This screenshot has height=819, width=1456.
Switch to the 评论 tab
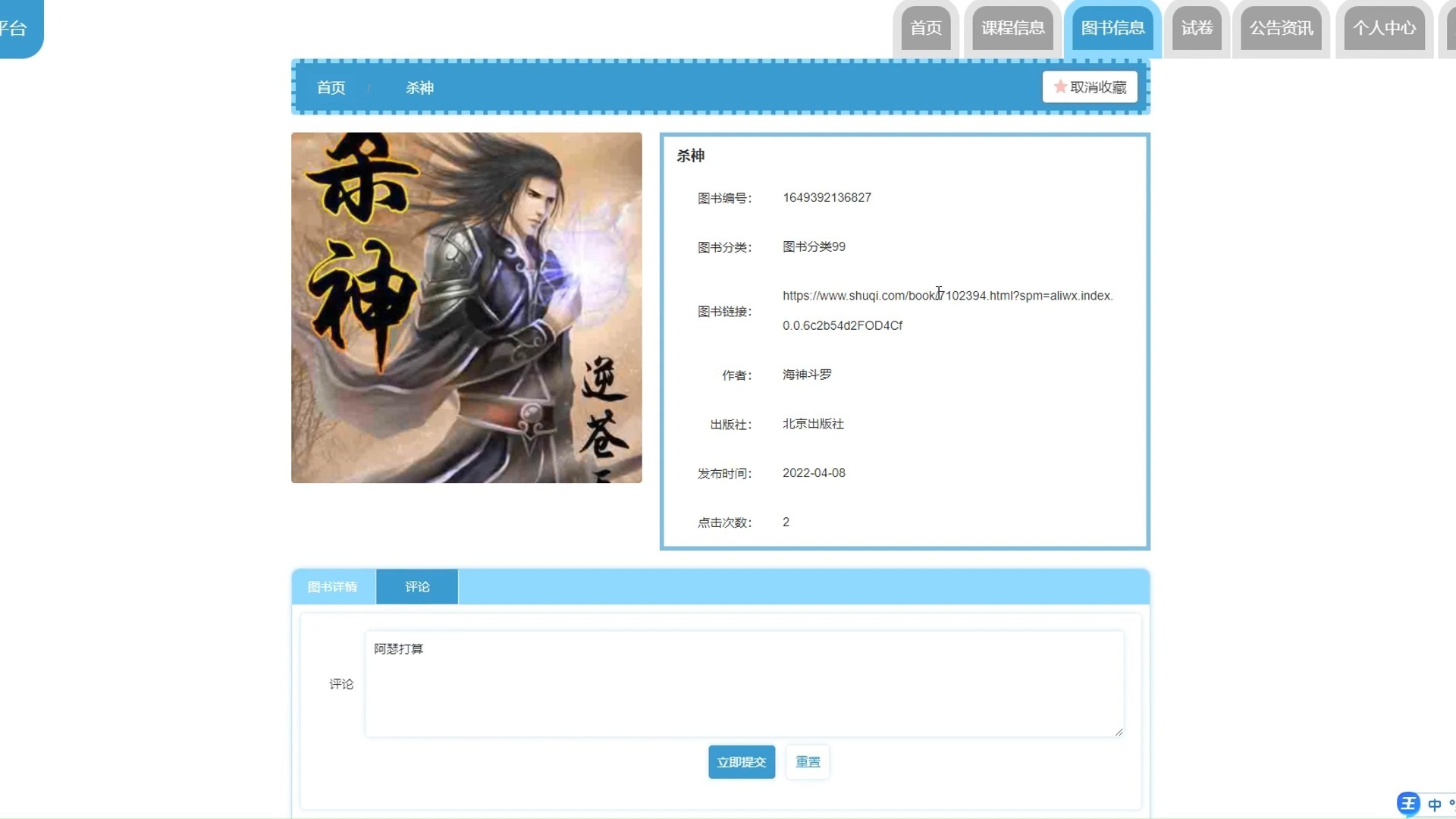pyautogui.click(x=417, y=587)
